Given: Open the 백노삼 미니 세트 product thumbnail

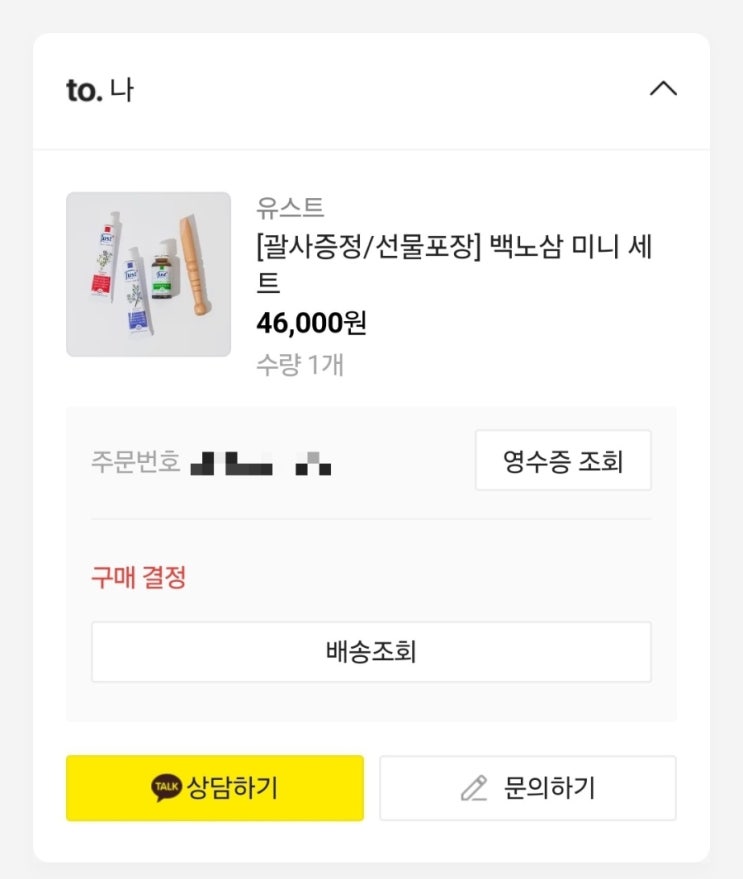Looking at the screenshot, I should click(148, 274).
